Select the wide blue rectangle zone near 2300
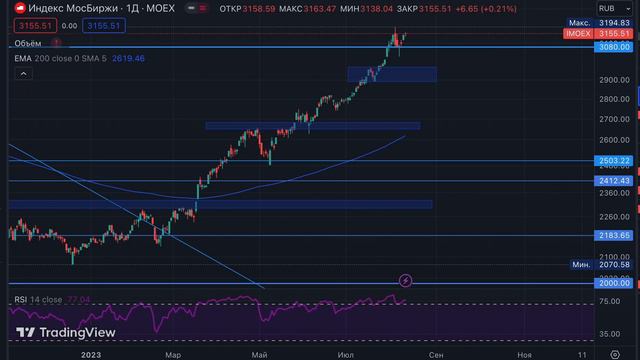The image size is (640, 360). 220,204
